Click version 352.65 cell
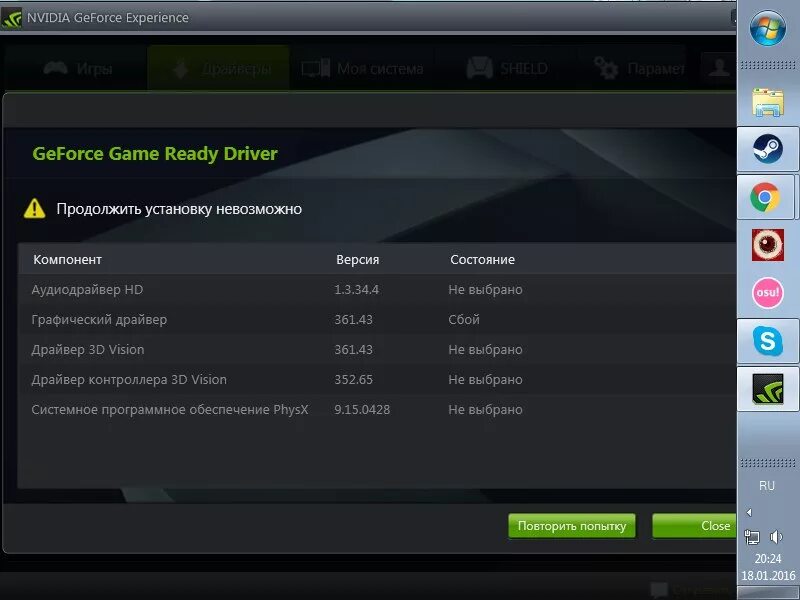Screen dimensions: 800x600 354,380
